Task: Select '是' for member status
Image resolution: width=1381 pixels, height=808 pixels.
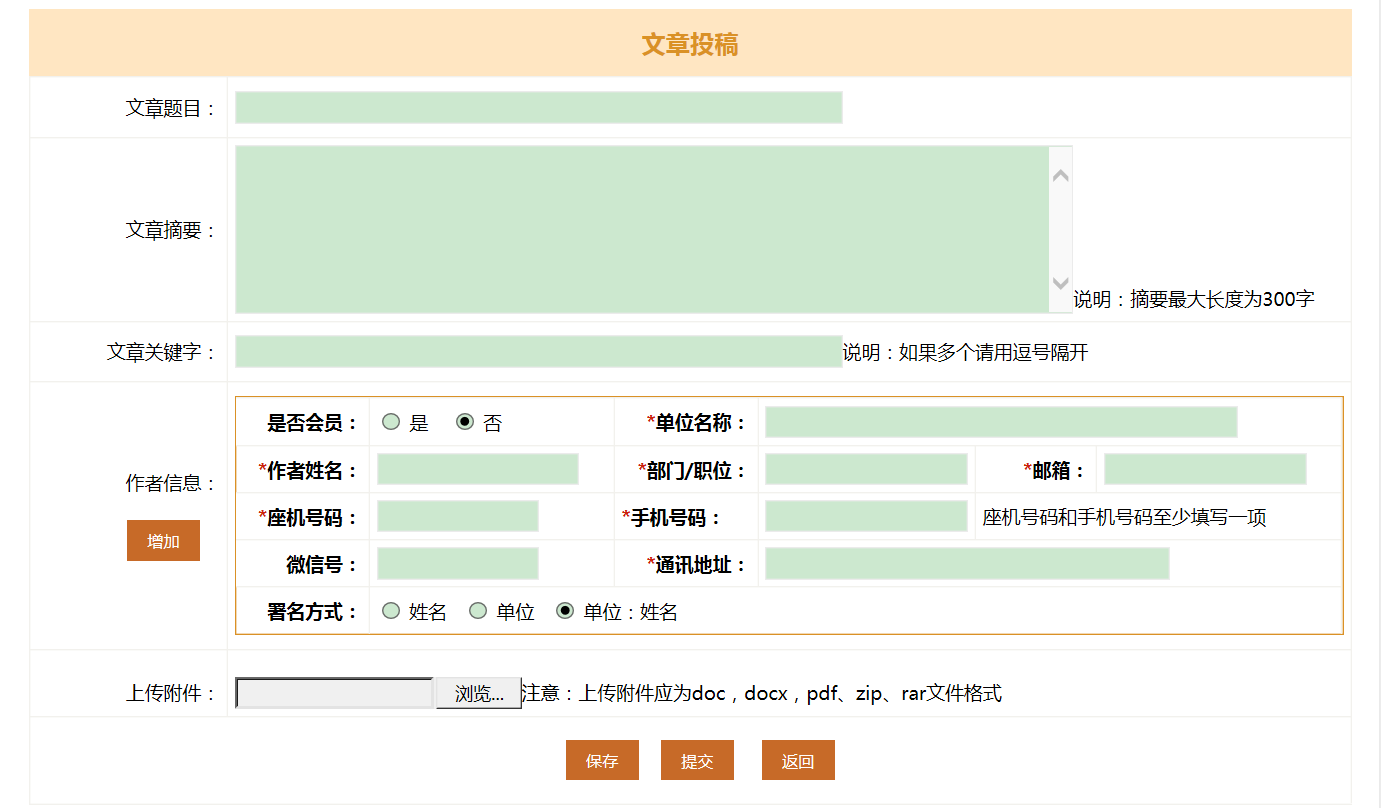Action: [x=391, y=422]
